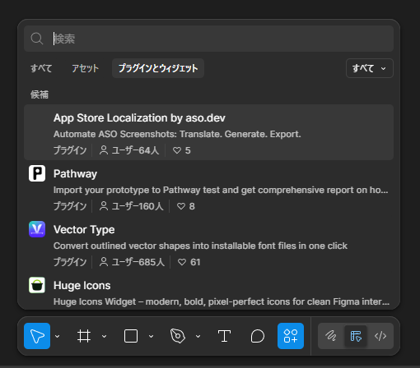Expand Frame tool options chevron

click(104, 336)
